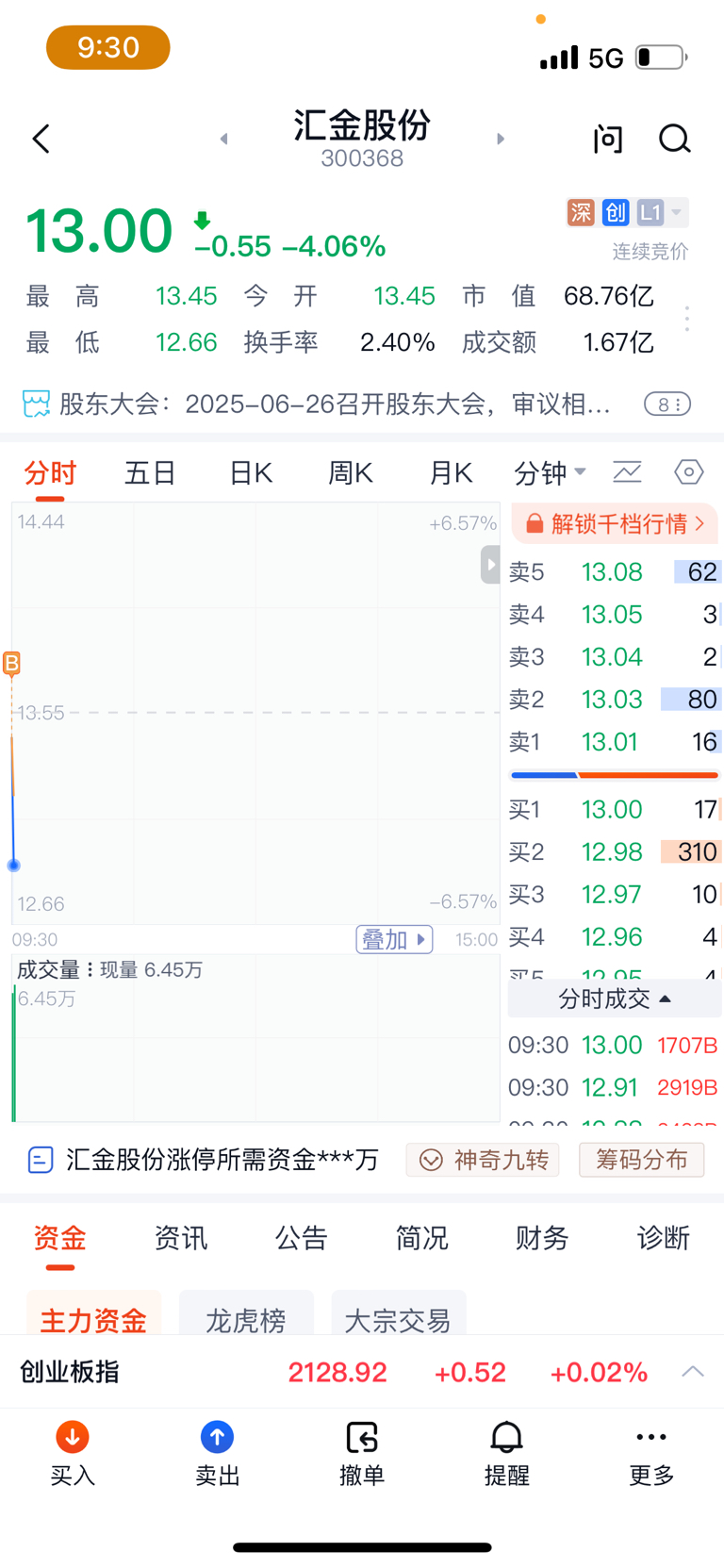724x1568 pixels.
Task: Tap the 09:30 12.91 2919B trade row
Action: (615, 1088)
